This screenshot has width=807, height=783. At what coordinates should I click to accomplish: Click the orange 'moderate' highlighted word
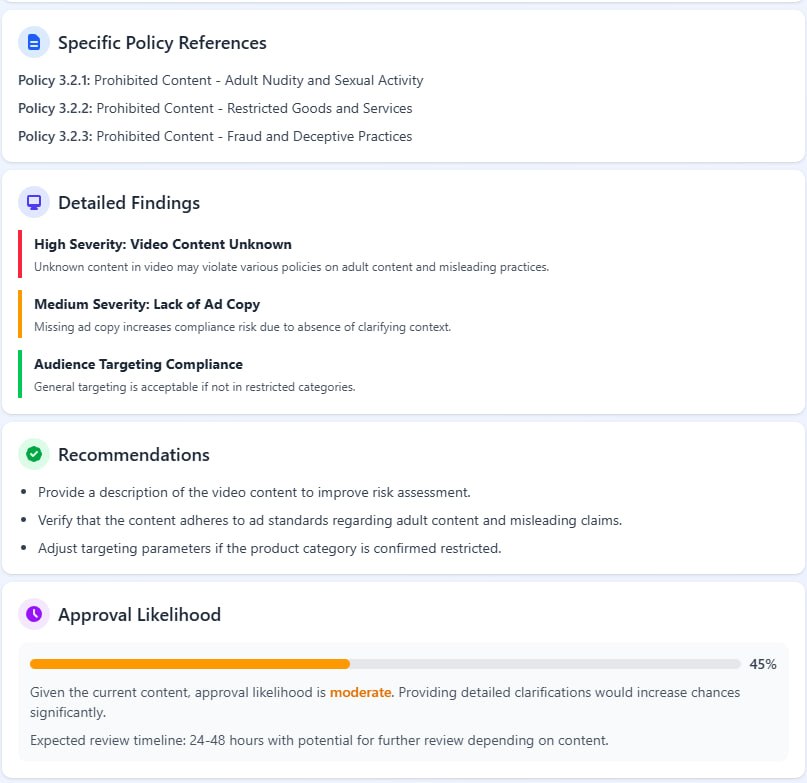(360, 692)
